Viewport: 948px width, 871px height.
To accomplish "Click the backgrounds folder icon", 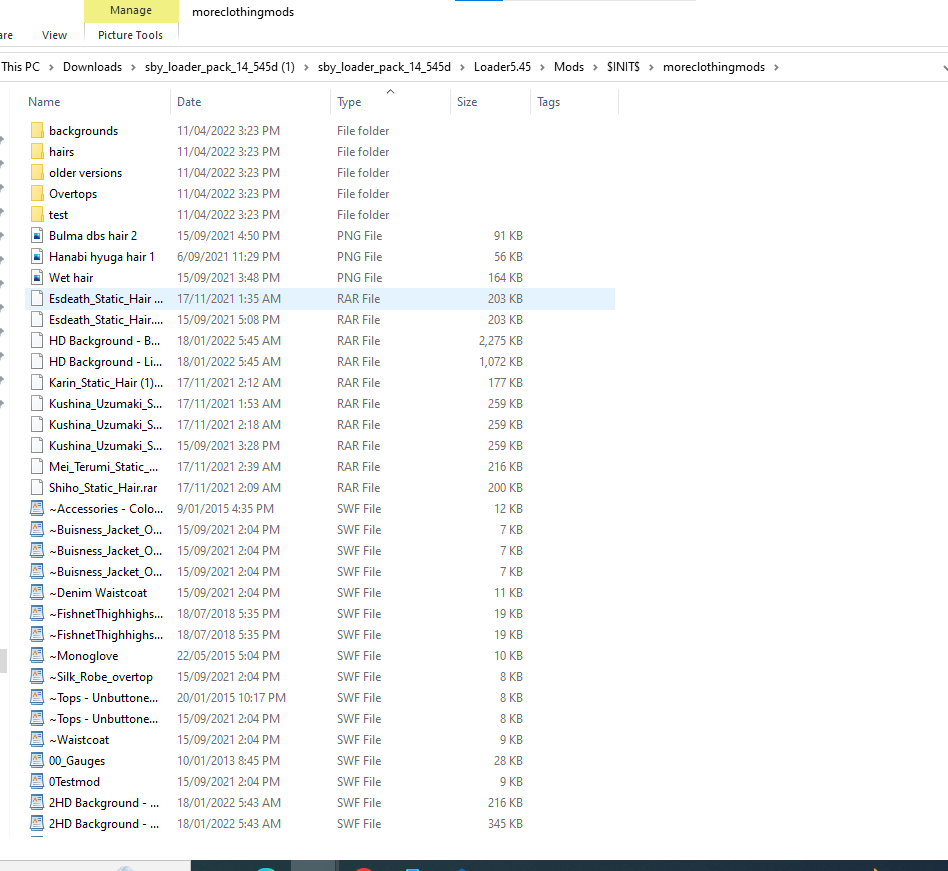I will click(37, 131).
